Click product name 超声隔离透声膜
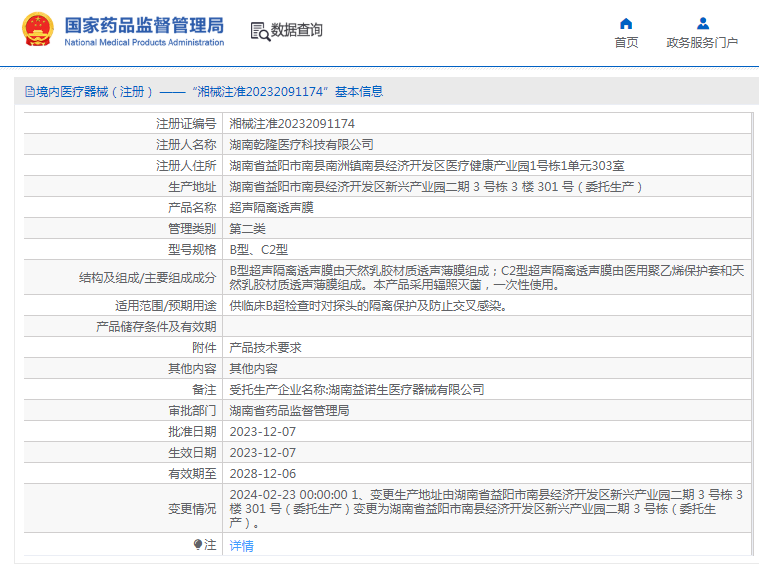 coord(271,208)
